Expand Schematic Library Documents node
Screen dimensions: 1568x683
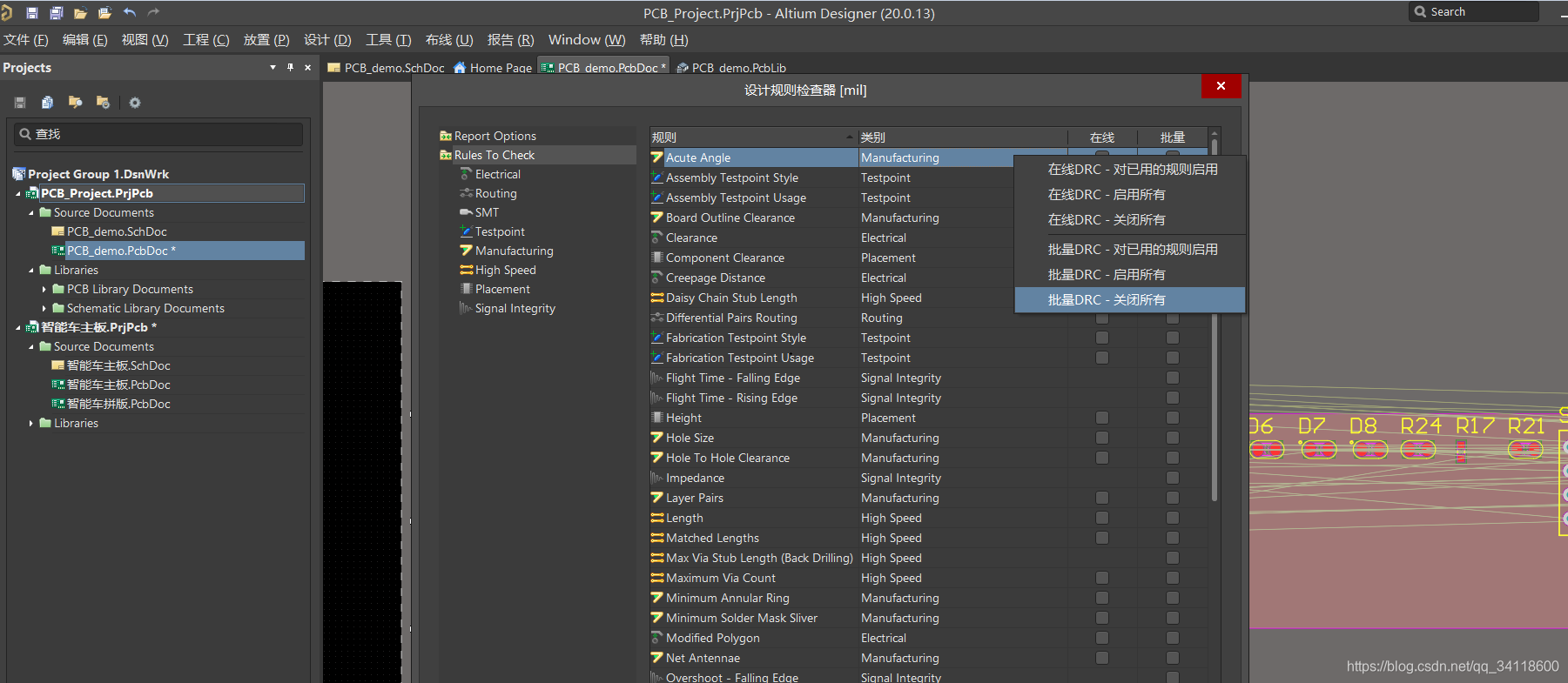(44, 308)
